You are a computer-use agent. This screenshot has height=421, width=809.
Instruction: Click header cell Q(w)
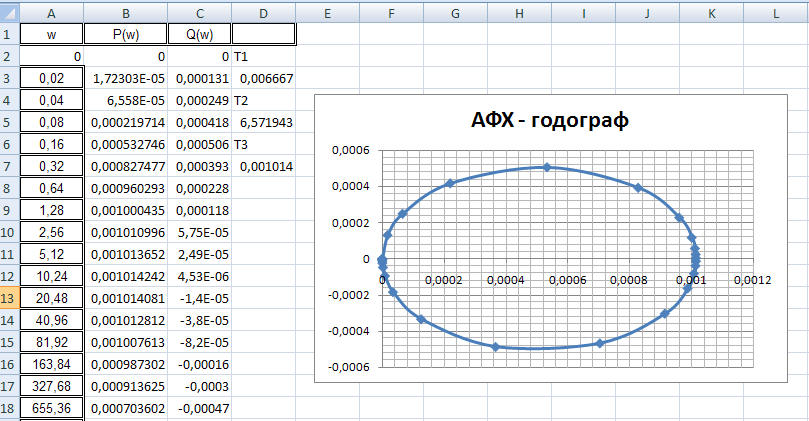pyautogui.click(x=200, y=35)
